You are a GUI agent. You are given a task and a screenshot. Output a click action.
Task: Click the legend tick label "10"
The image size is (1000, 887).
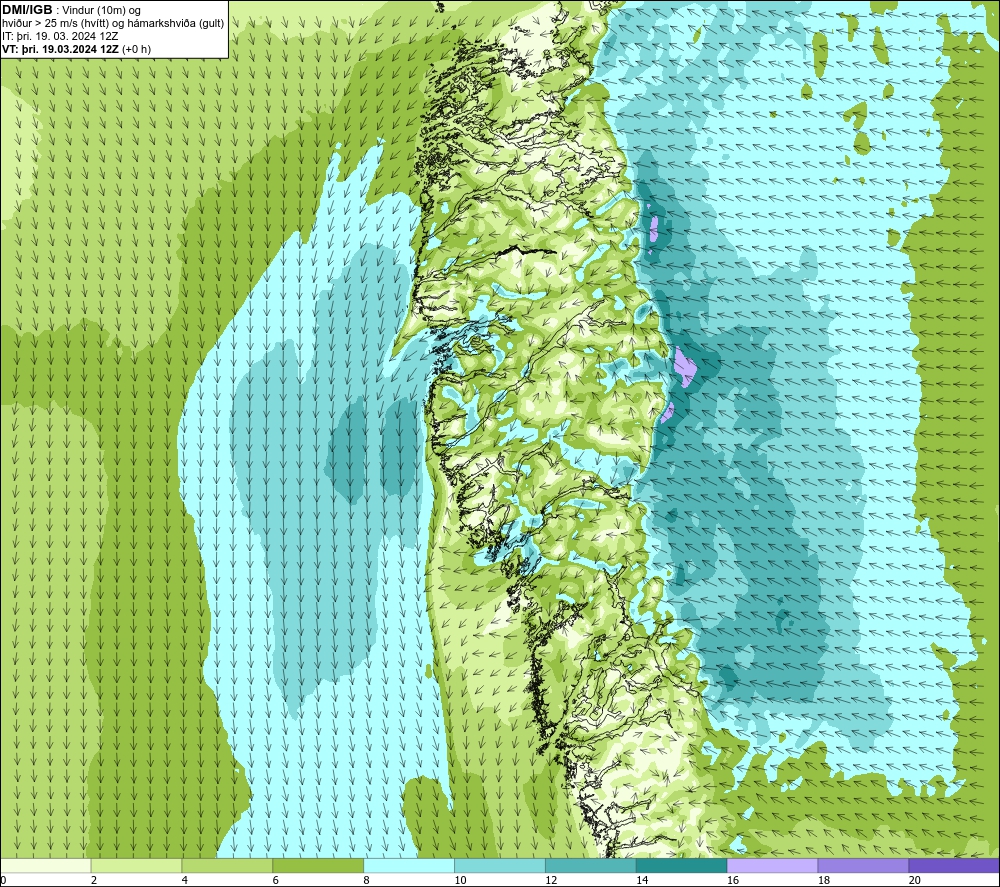460,880
